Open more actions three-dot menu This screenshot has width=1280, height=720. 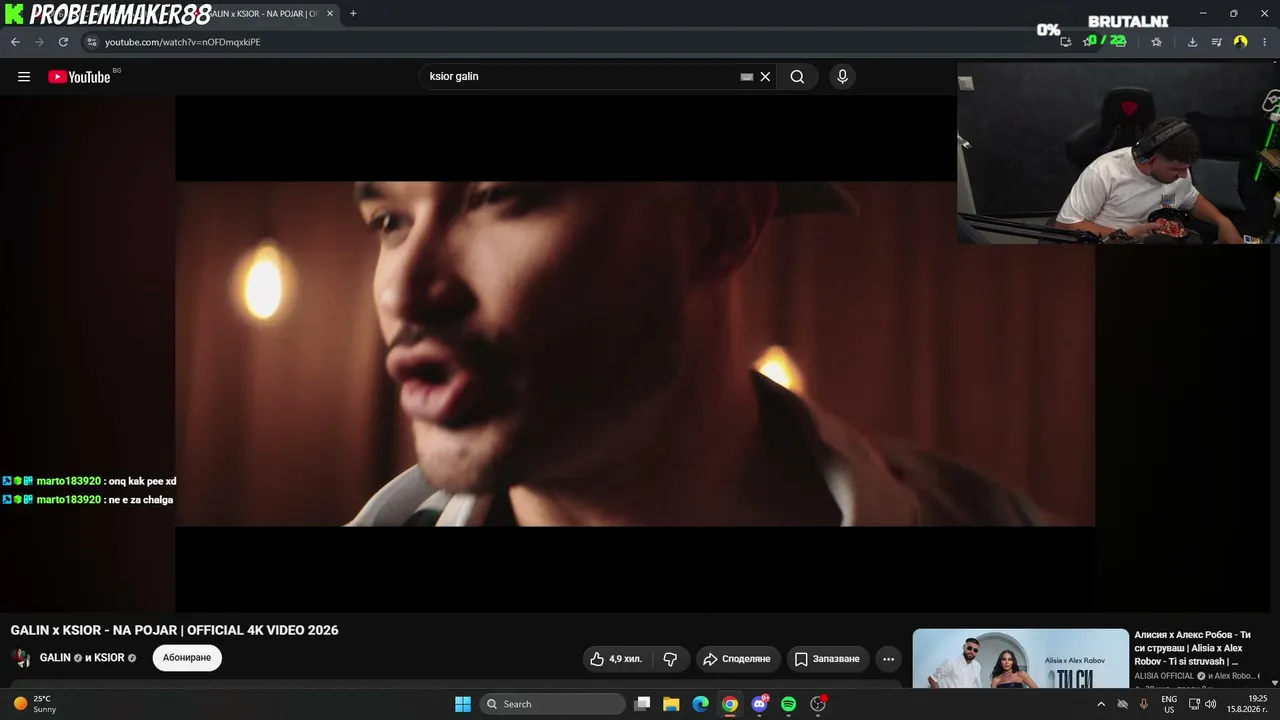888,659
